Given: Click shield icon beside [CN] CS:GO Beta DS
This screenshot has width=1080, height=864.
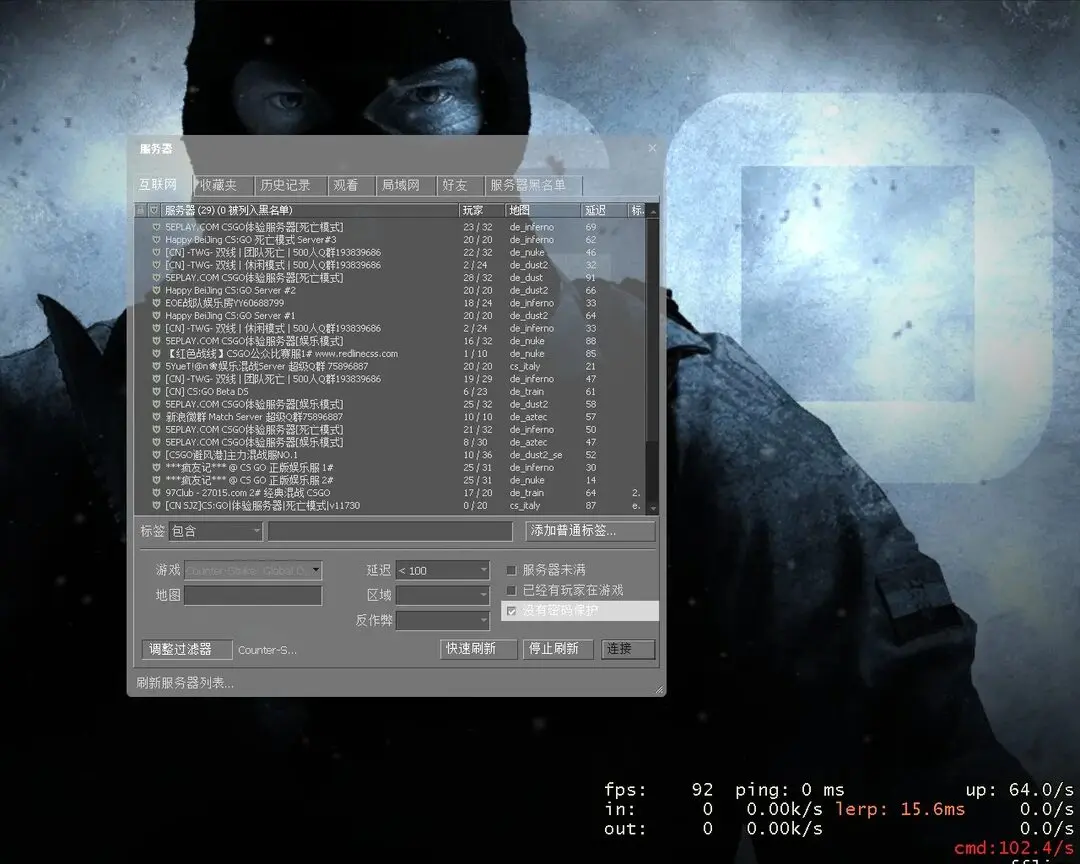Looking at the screenshot, I should 156,392.
